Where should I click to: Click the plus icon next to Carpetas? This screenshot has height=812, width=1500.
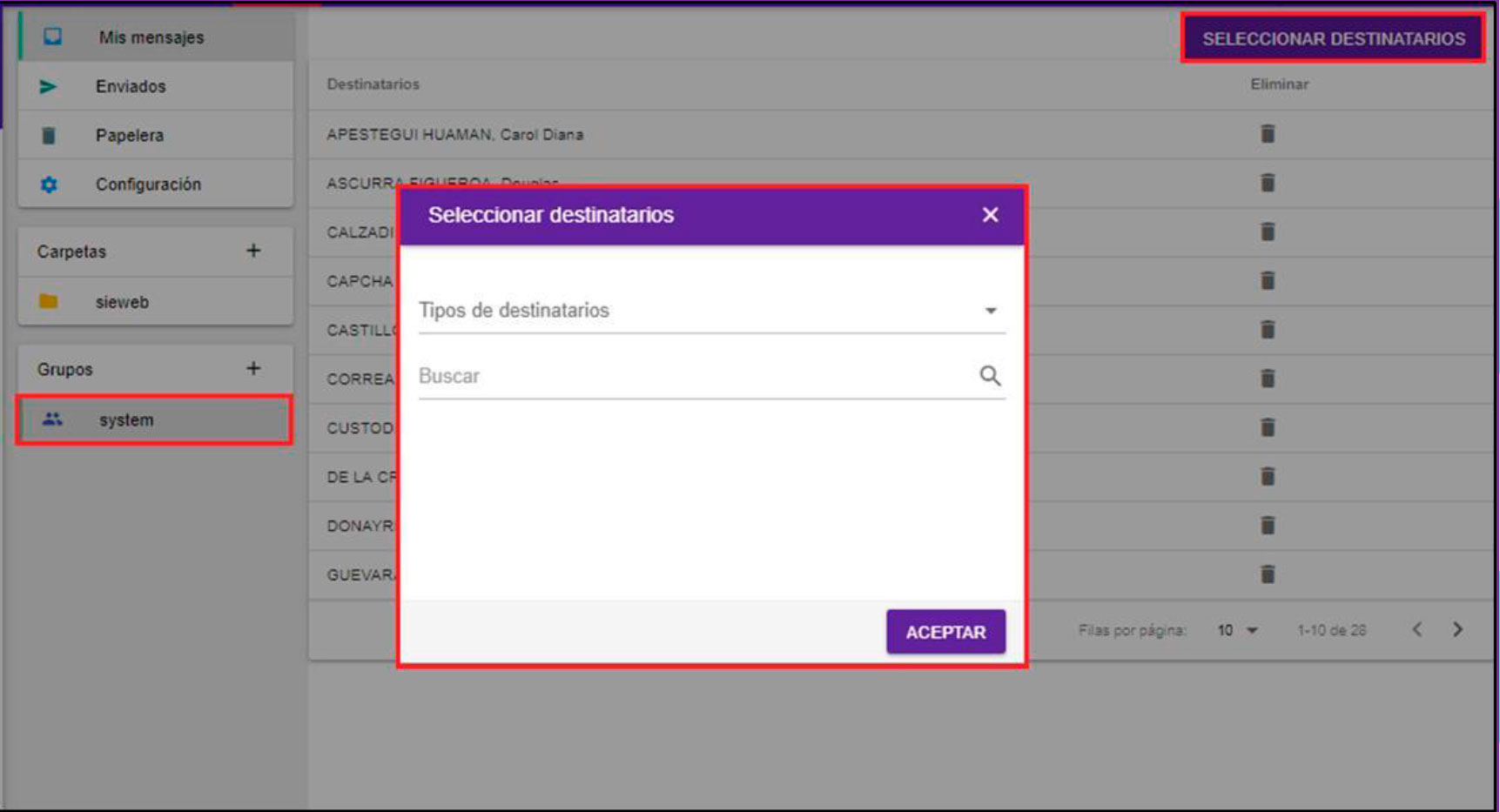point(253,251)
